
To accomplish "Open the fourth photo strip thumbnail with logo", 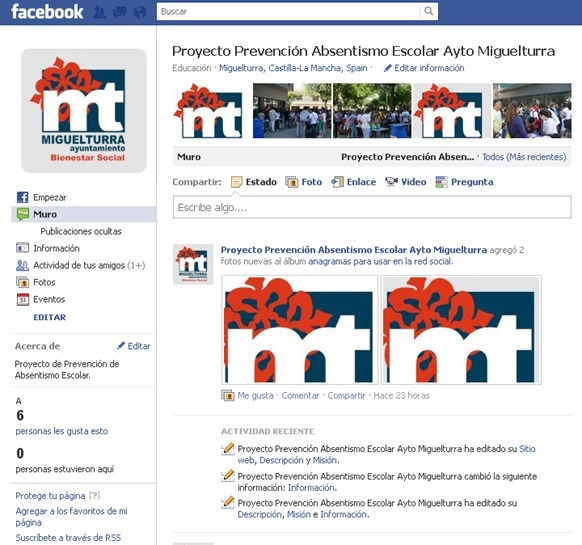I will [452, 111].
